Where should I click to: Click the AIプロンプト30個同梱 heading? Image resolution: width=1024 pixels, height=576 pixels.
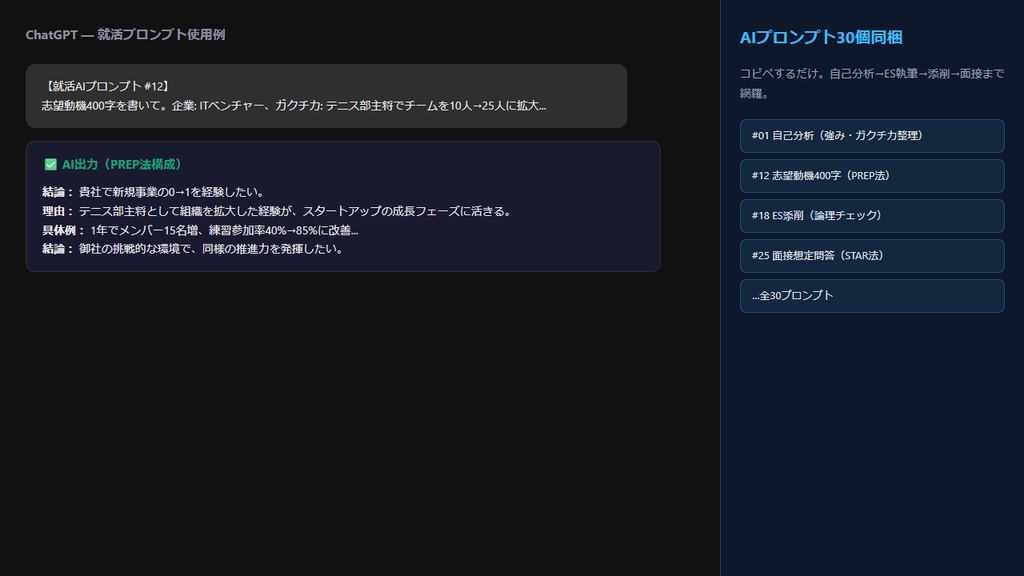[821, 38]
